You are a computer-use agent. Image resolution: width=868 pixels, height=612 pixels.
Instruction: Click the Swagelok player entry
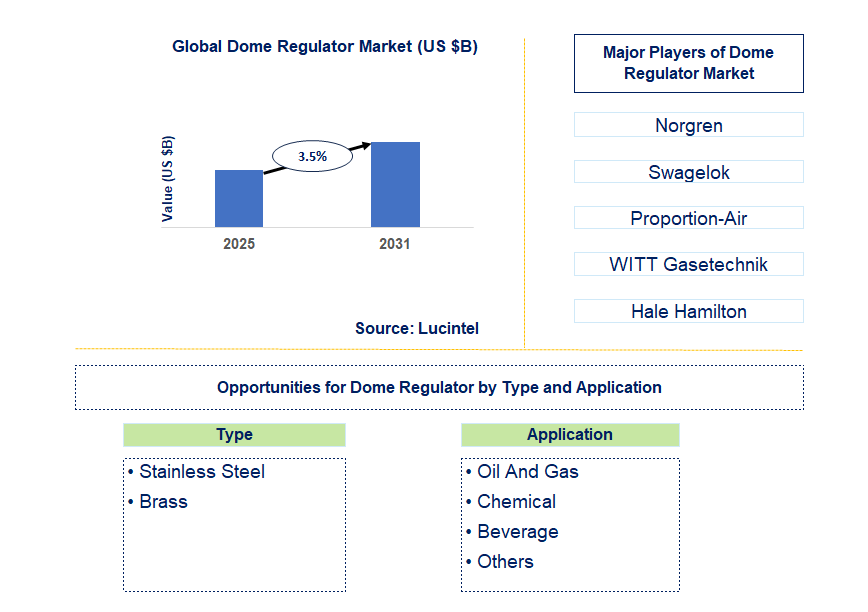(688, 171)
